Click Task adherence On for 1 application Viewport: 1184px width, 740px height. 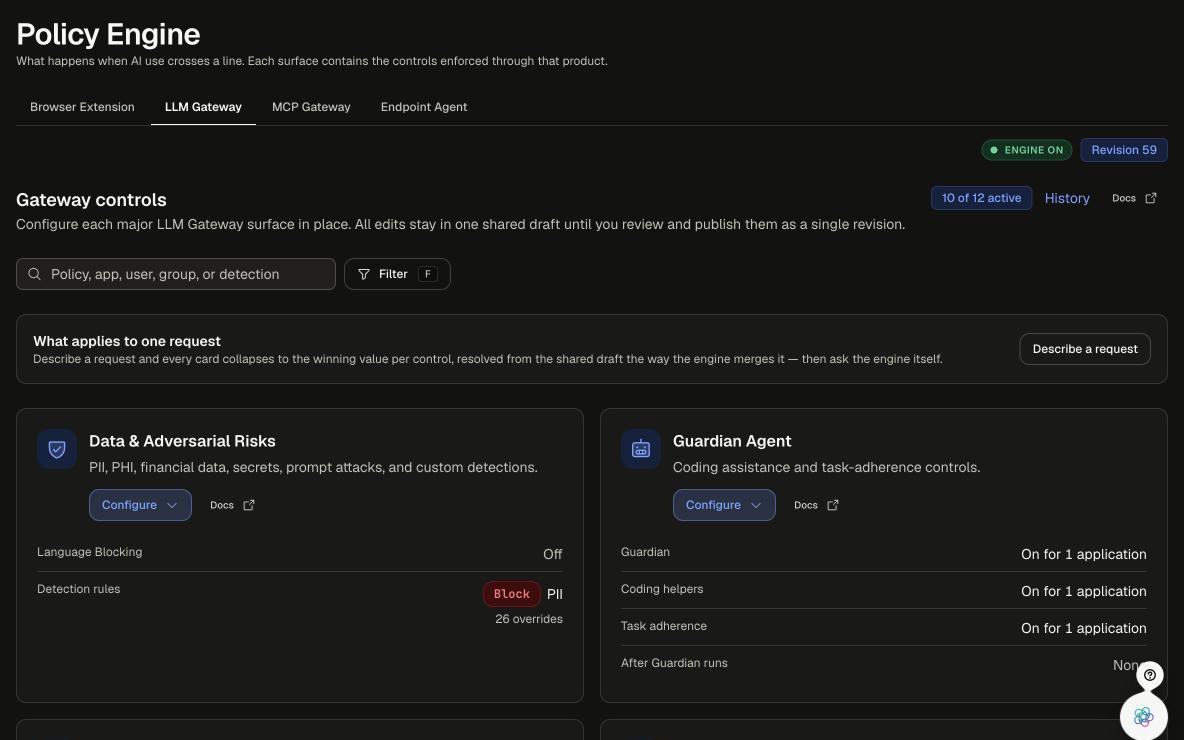pos(1084,628)
